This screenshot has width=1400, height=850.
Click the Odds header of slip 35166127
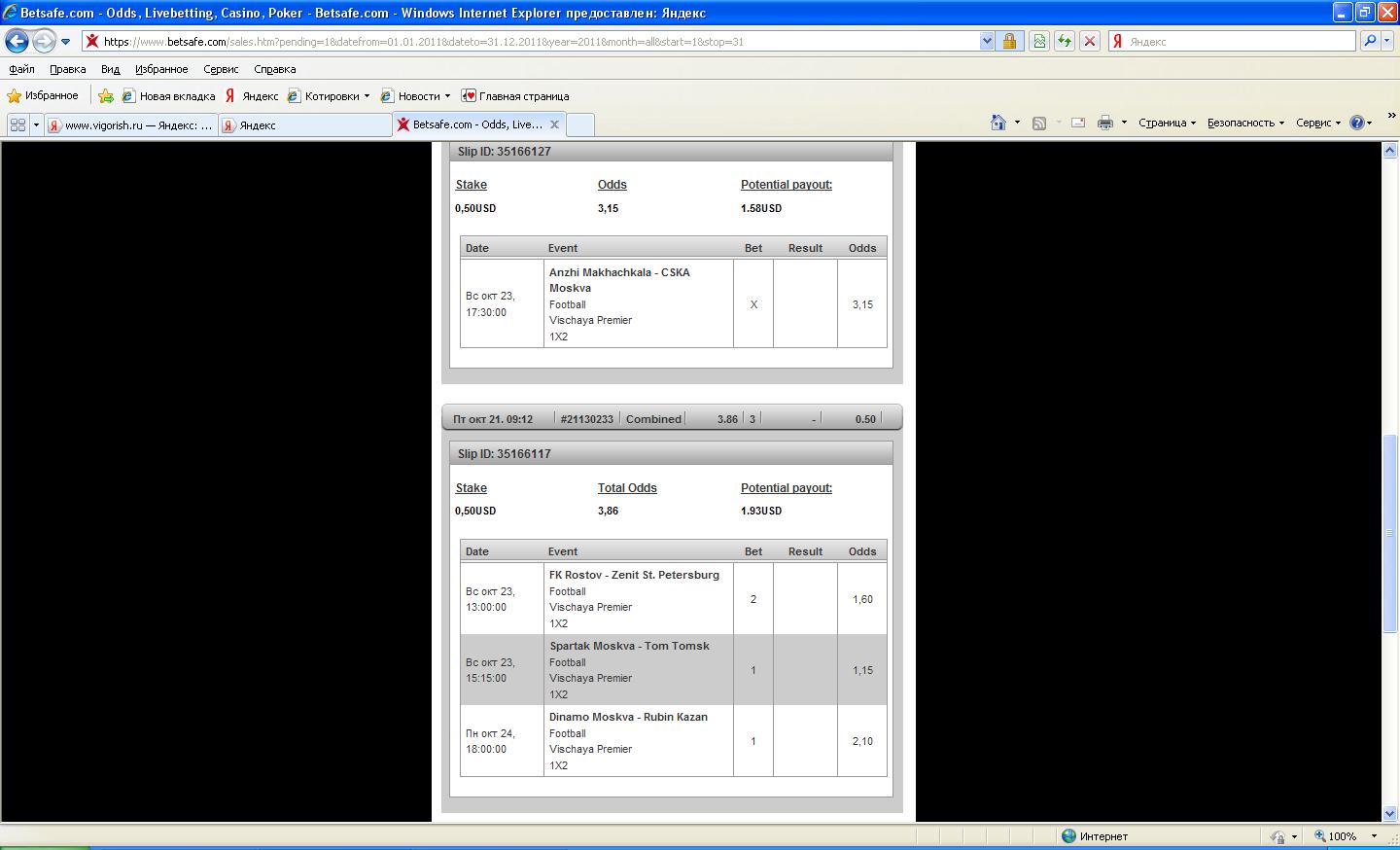[x=612, y=185]
